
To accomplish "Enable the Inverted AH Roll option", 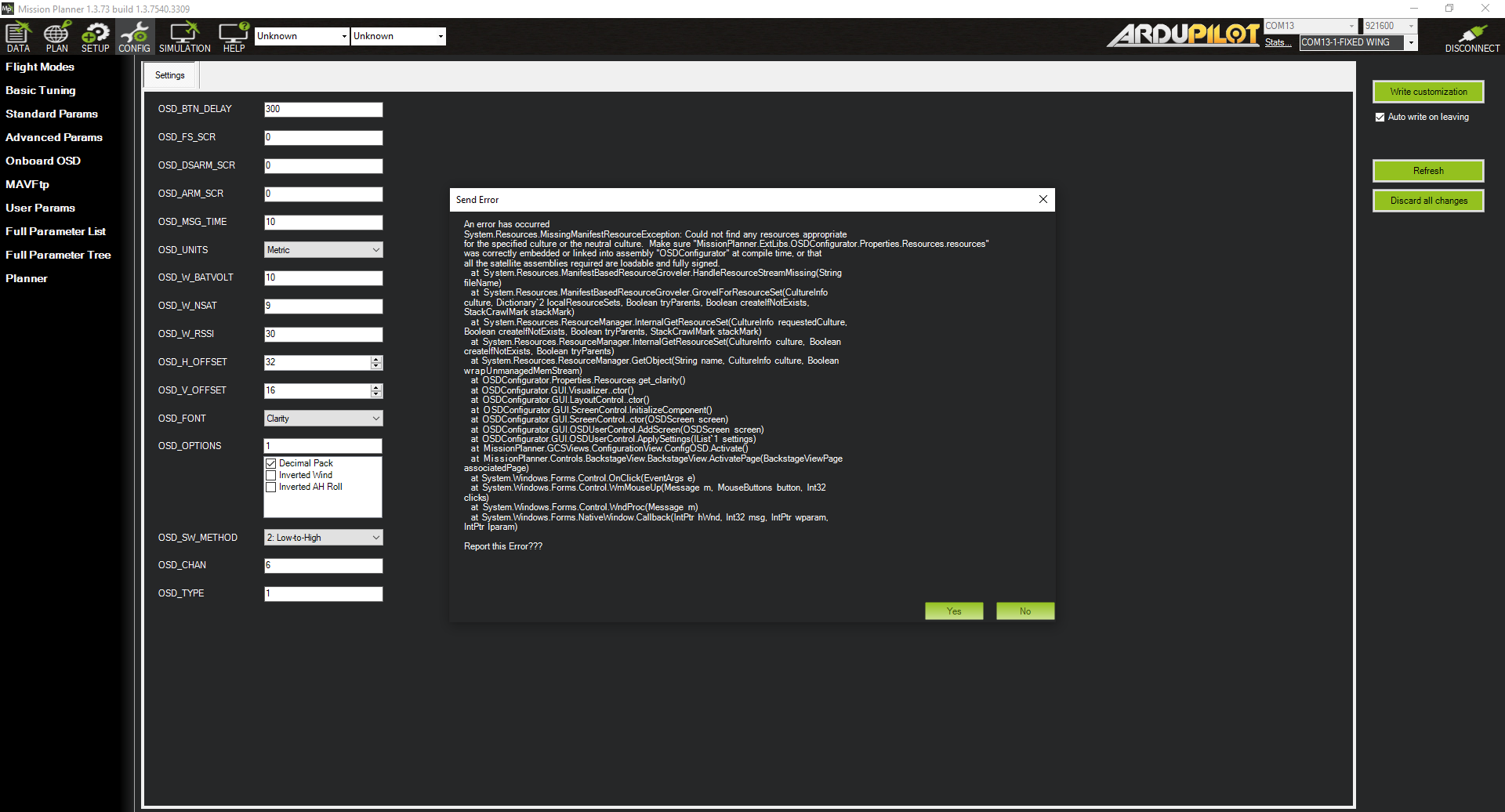I will [271, 487].
